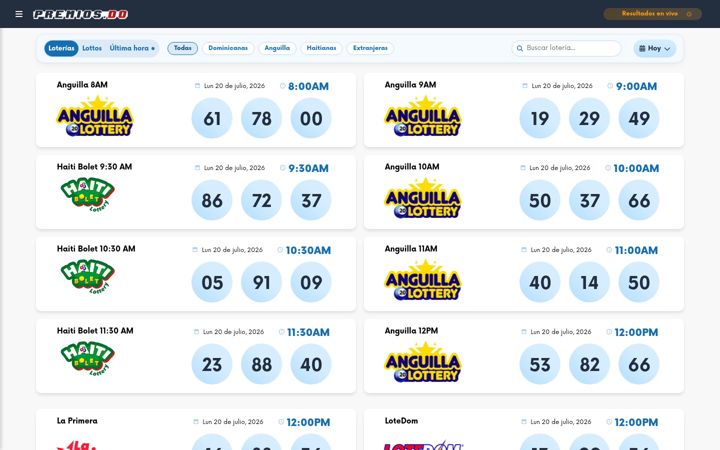Viewport: 720px width, 450px height.
Task: Open the Anguilla 8AM lottery logo
Action: click(x=95, y=116)
